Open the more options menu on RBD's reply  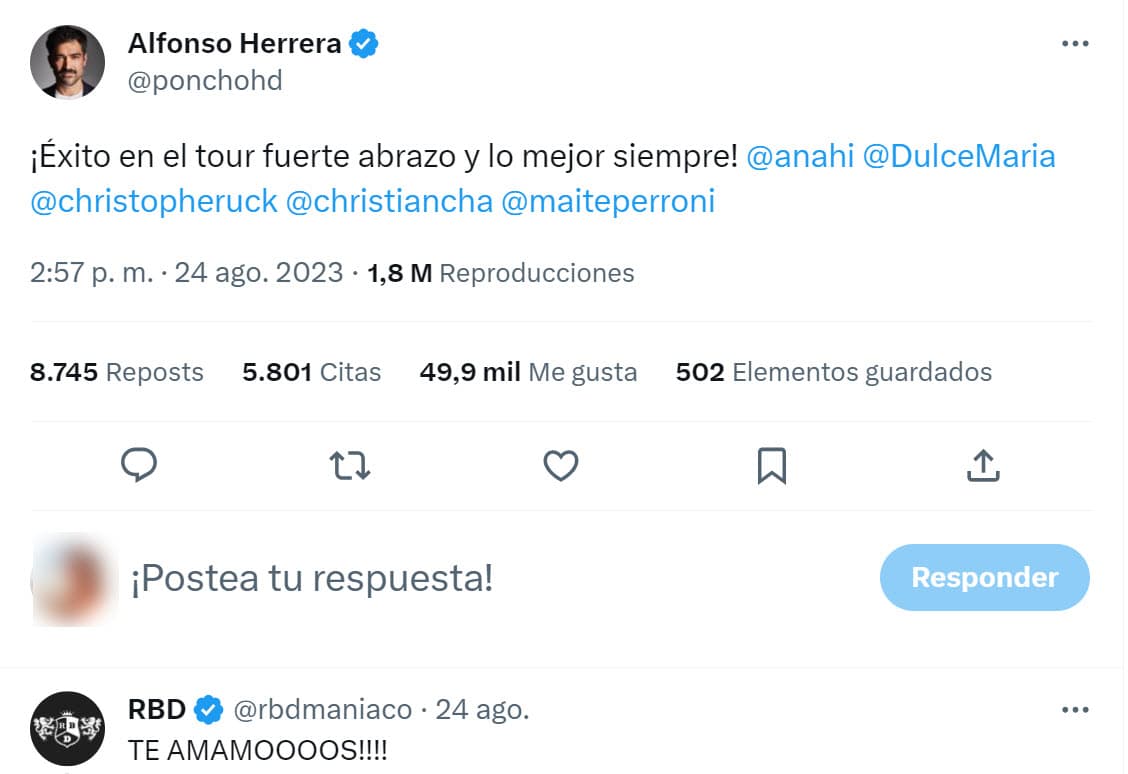click(1076, 709)
